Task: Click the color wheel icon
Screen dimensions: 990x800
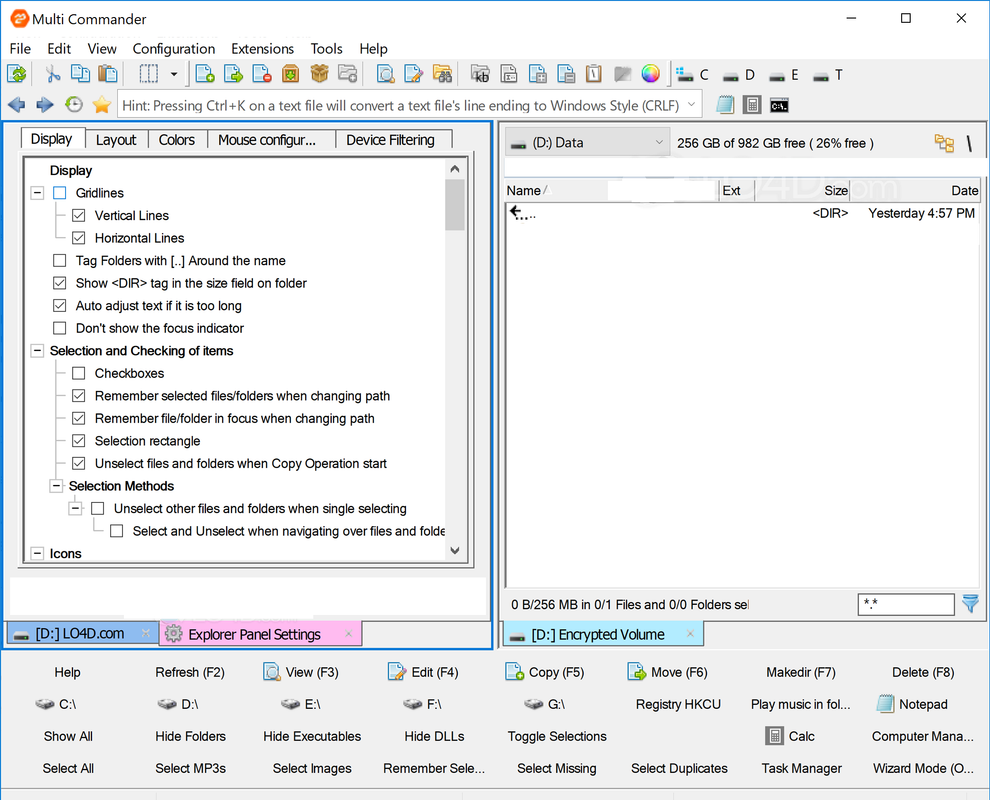Action: (650, 75)
